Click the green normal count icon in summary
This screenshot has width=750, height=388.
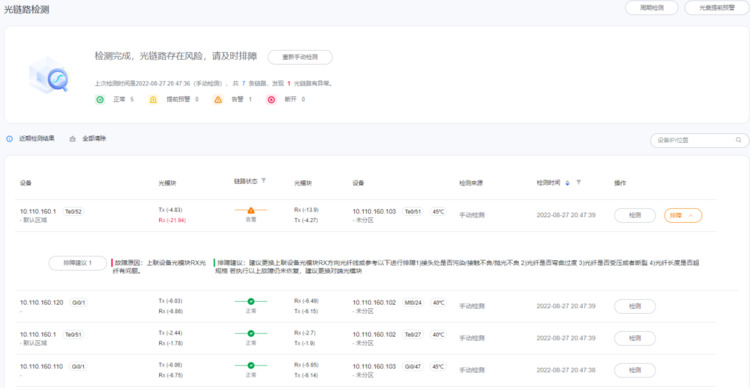click(100, 100)
